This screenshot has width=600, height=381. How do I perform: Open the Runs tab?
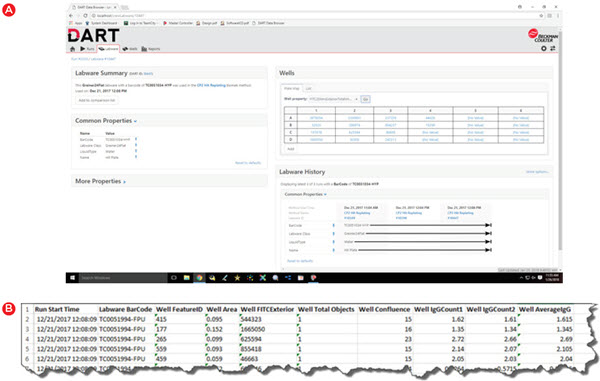pos(87,49)
